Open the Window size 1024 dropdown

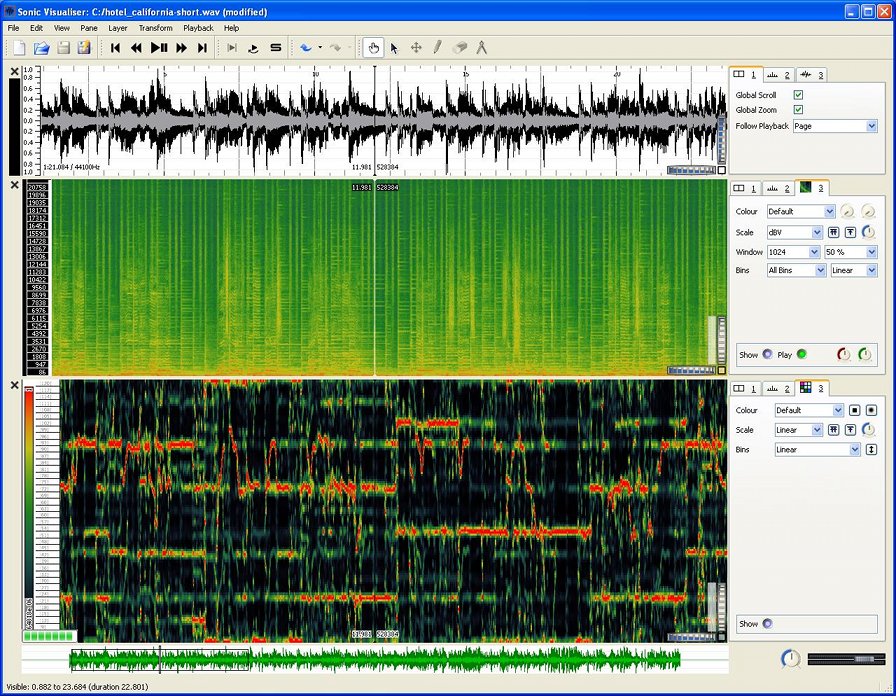[x=794, y=252]
